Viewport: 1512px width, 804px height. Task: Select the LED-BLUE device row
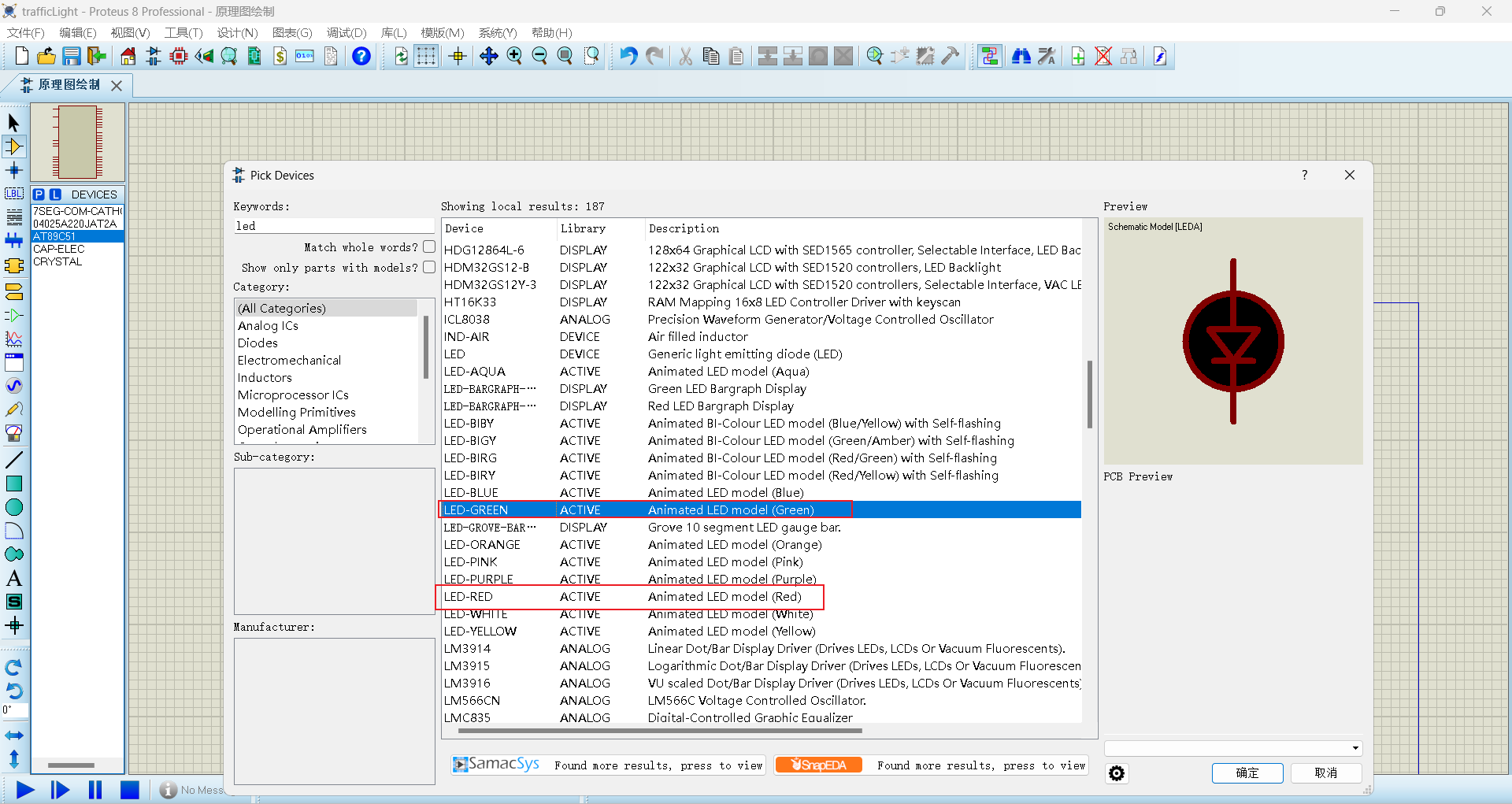[x=761, y=493]
